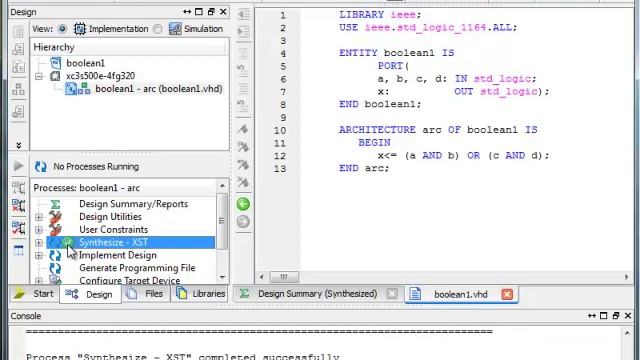Click the Implementation chip icon in View row
The image size is (640, 360).
tap(80, 29)
